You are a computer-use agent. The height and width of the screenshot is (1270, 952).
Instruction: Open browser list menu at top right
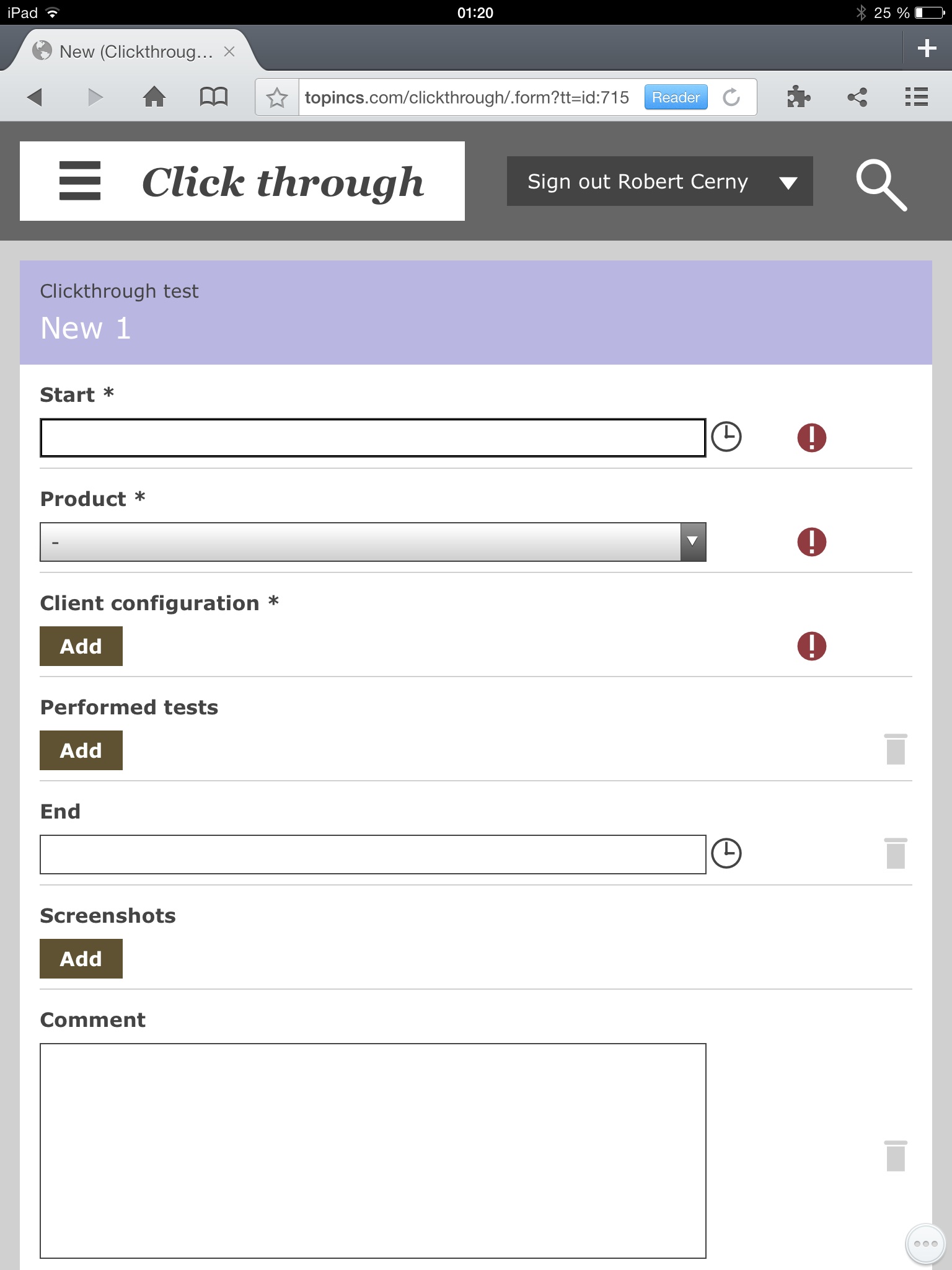click(916, 97)
